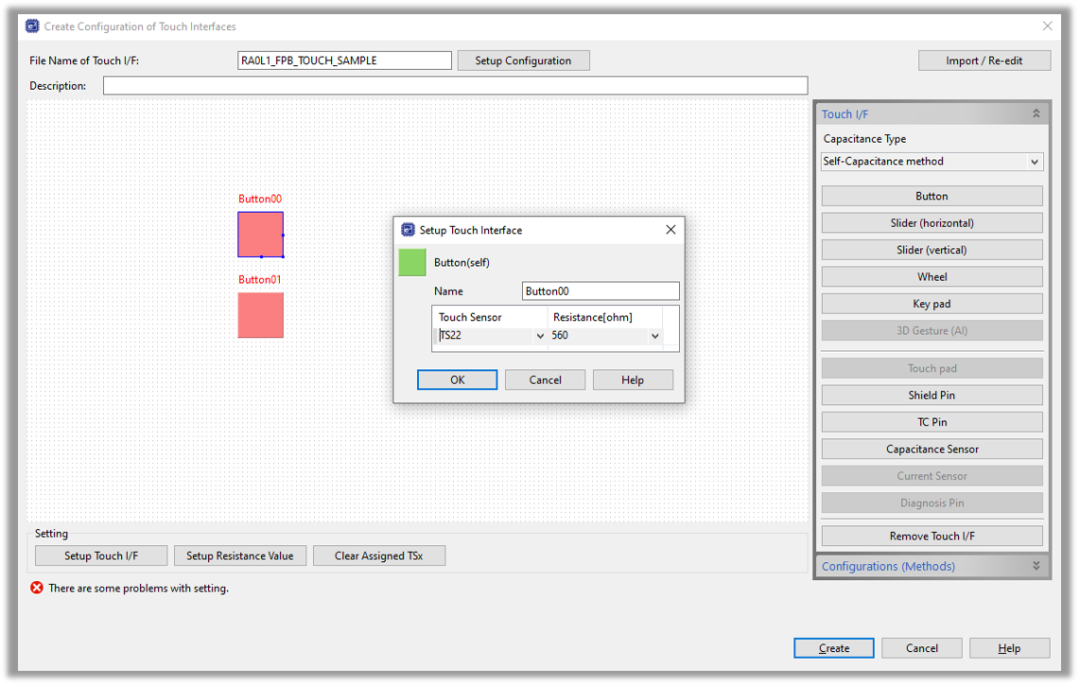Open the Capacitance Type dropdown
Viewport: 1080px width, 686px height.
tap(932, 161)
